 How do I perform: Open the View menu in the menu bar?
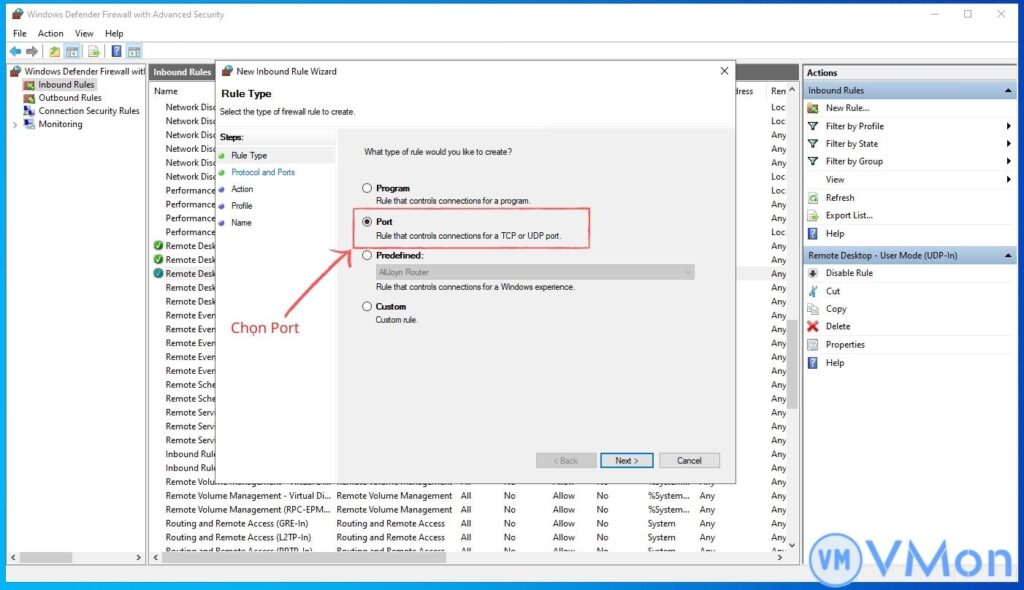click(84, 33)
